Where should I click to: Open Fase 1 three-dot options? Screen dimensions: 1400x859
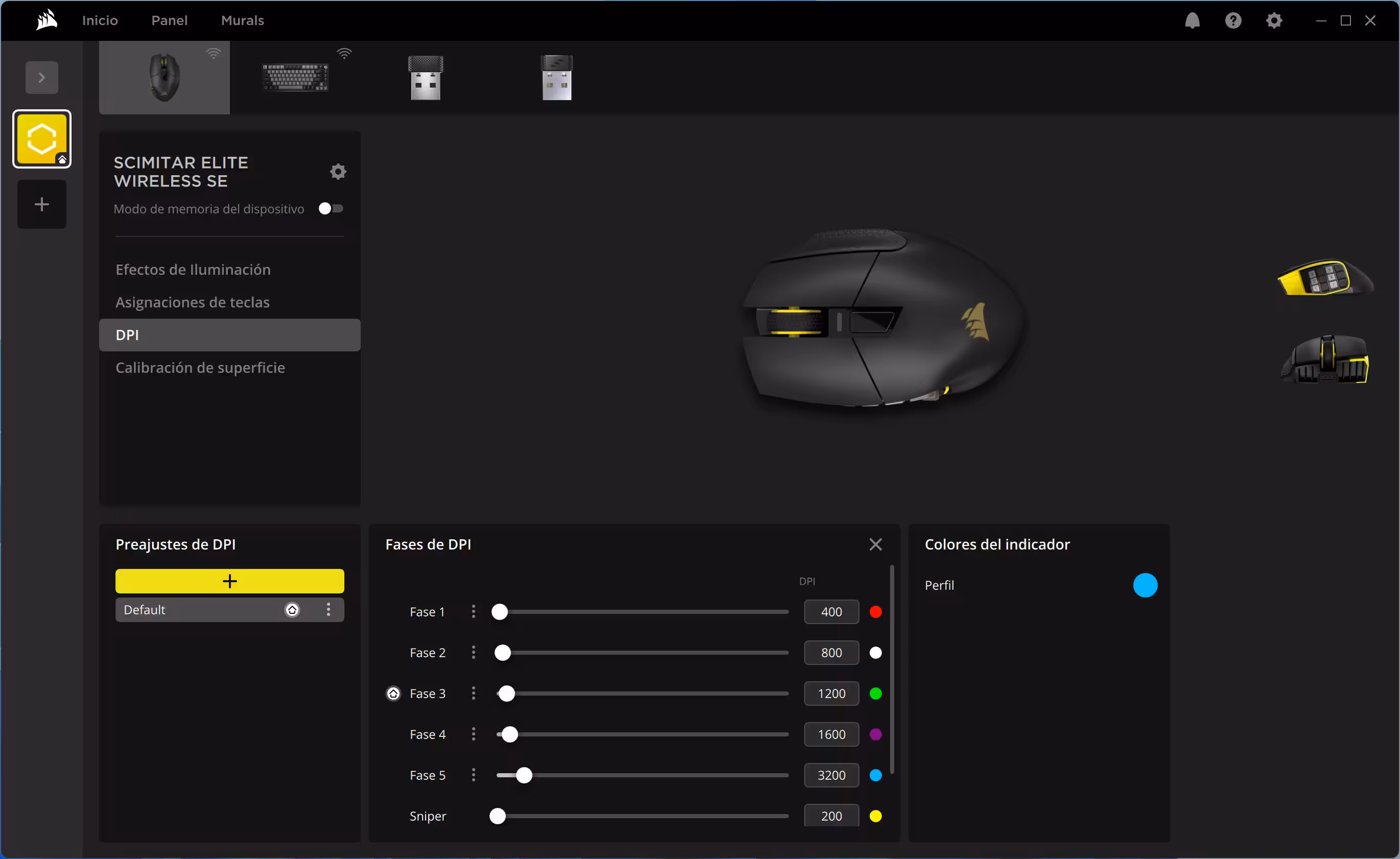pos(474,612)
